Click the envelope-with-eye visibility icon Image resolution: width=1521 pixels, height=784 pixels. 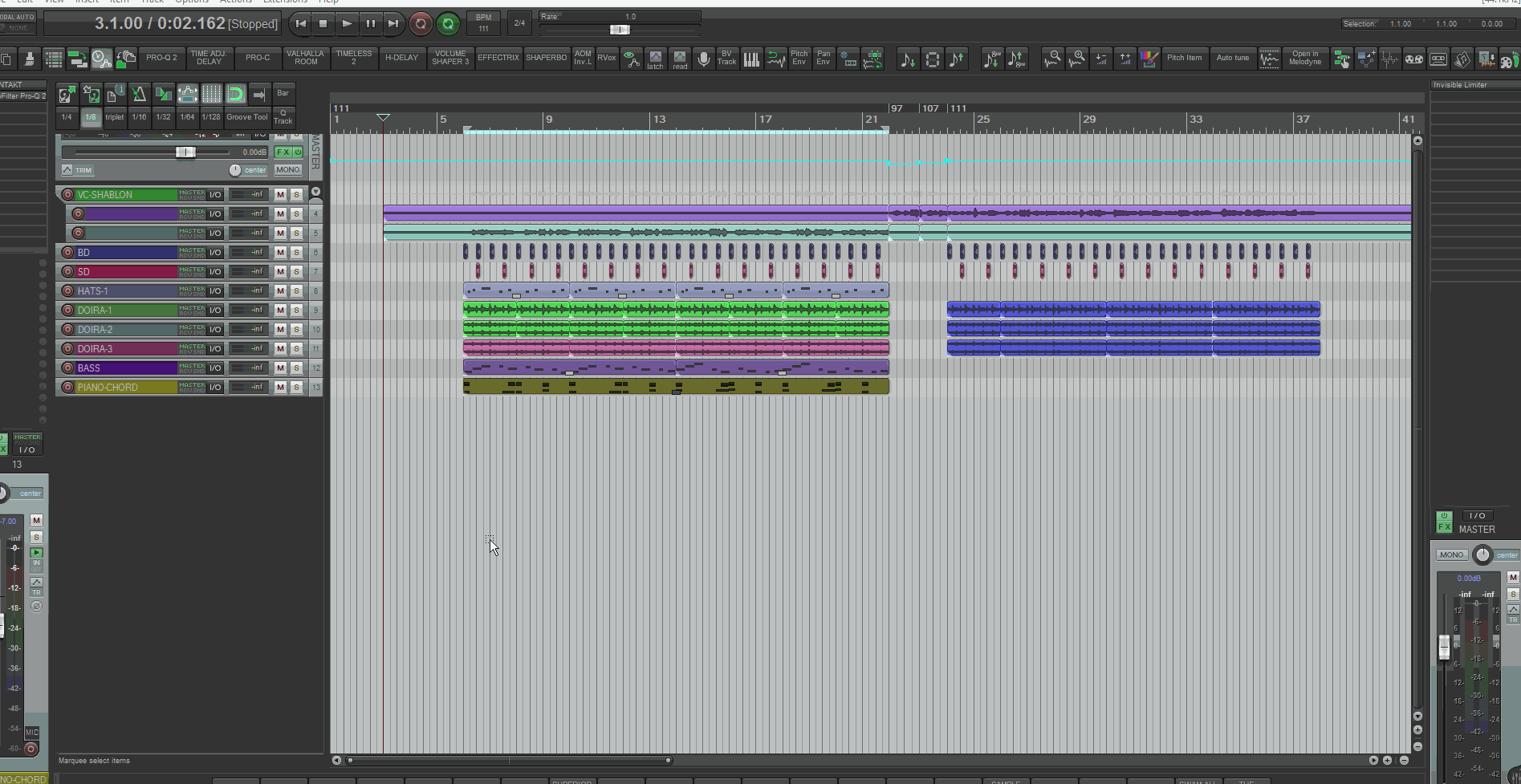[x=631, y=59]
